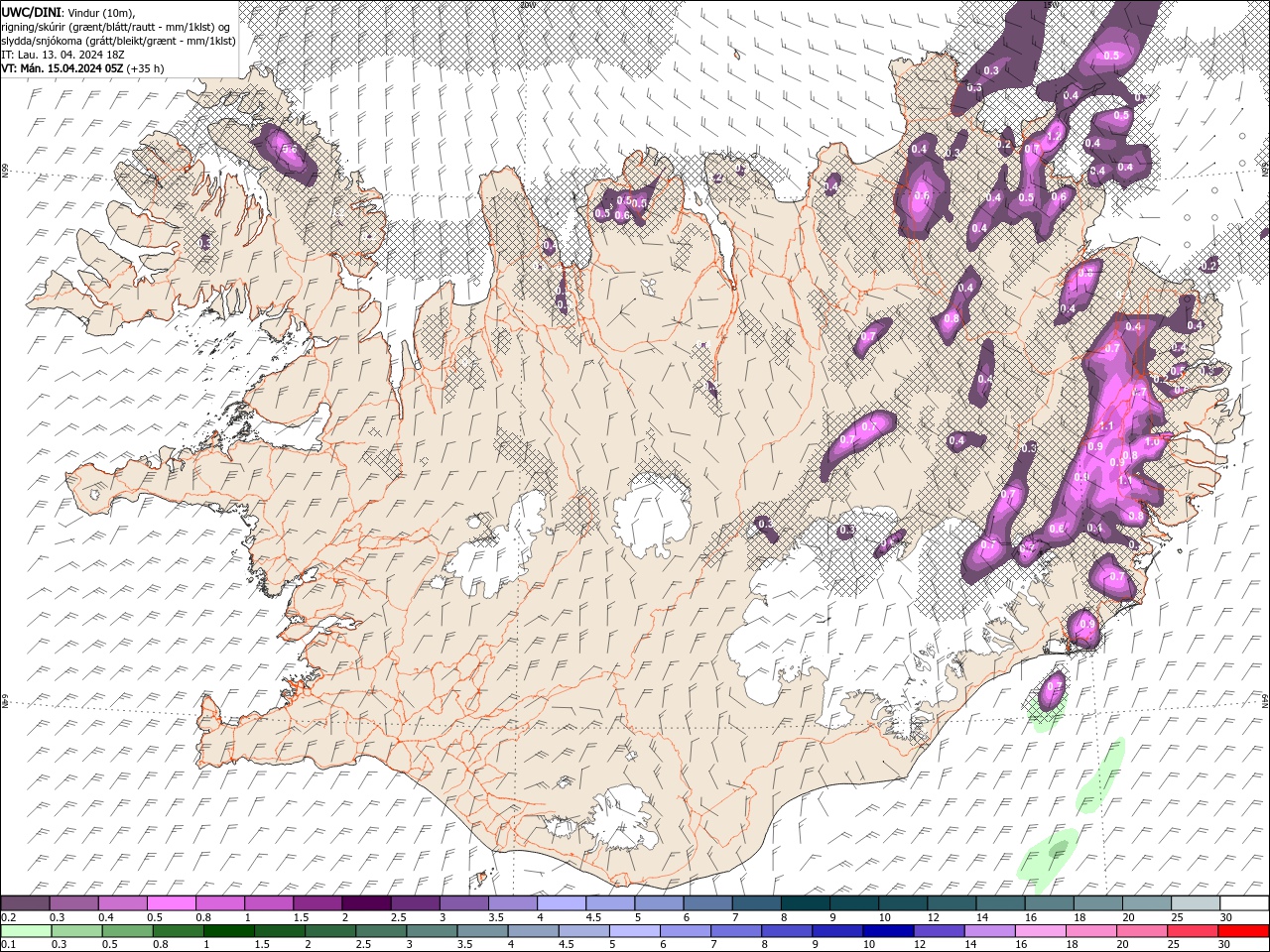1270x952 pixels.
Task: Pick the 20–25 salmon-red rain legend swatch
Action: pyautogui.click(x=1141, y=931)
